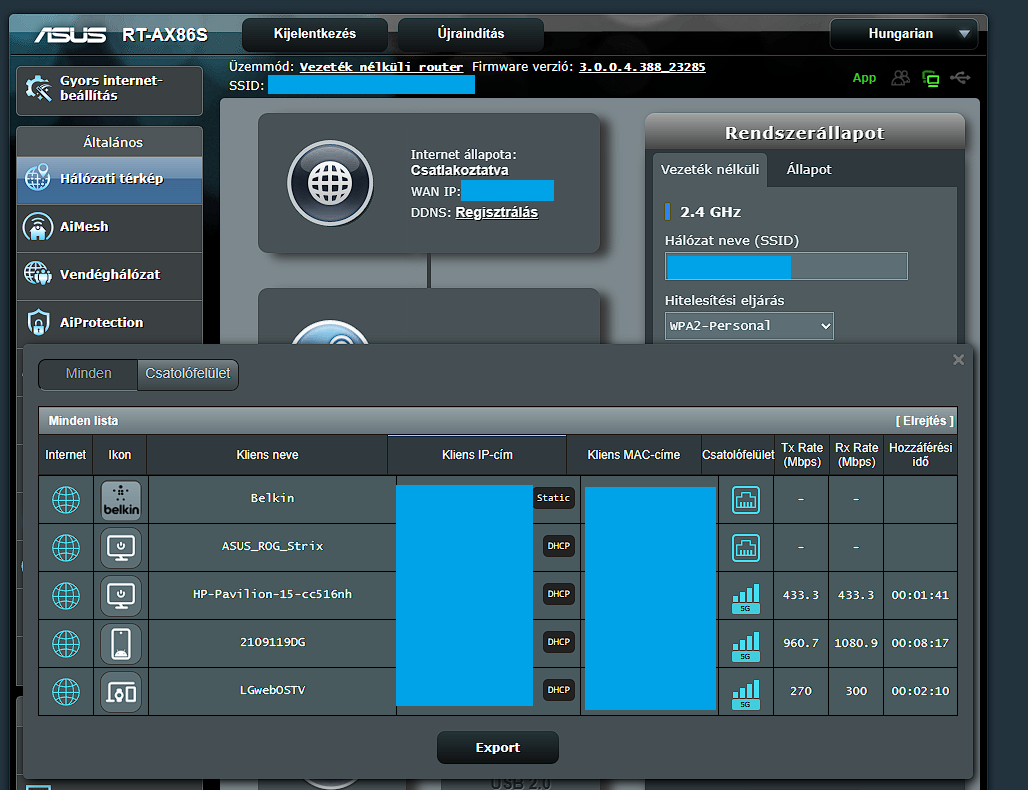Screen dimensions: 1028x790
Task: Click the USB status icon in header
Action: tap(960, 78)
